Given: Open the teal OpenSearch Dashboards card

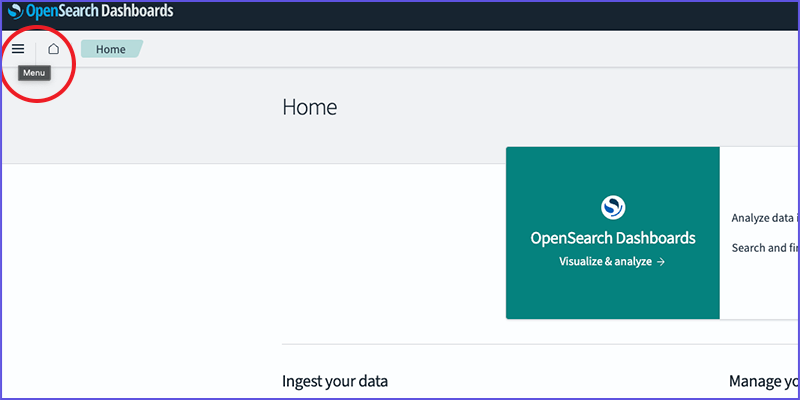Looking at the screenshot, I should [x=613, y=233].
